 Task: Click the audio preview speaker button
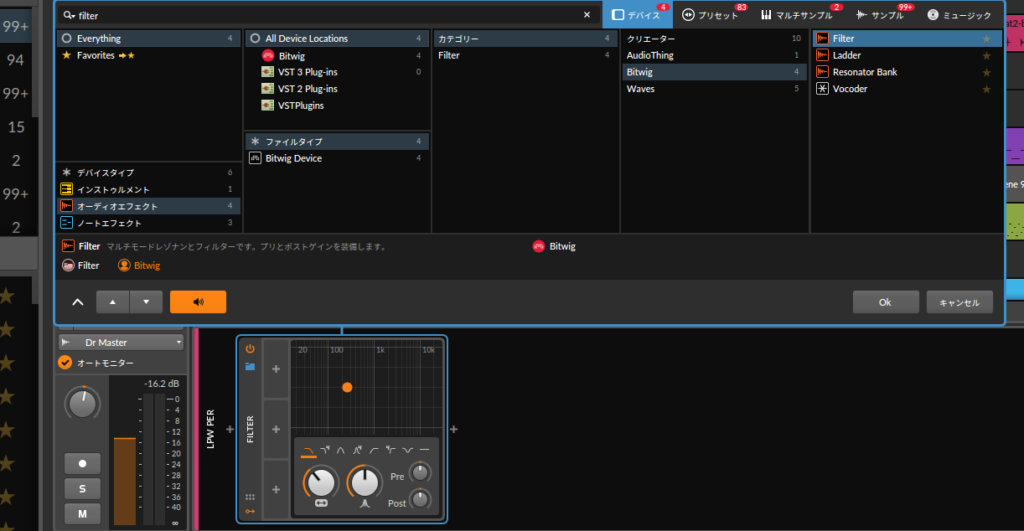(198, 302)
